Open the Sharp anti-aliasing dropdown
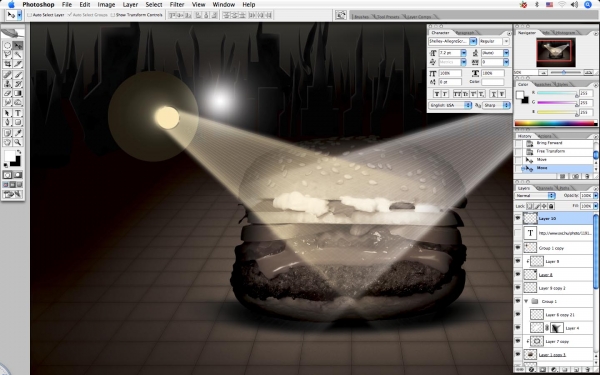 496,105
